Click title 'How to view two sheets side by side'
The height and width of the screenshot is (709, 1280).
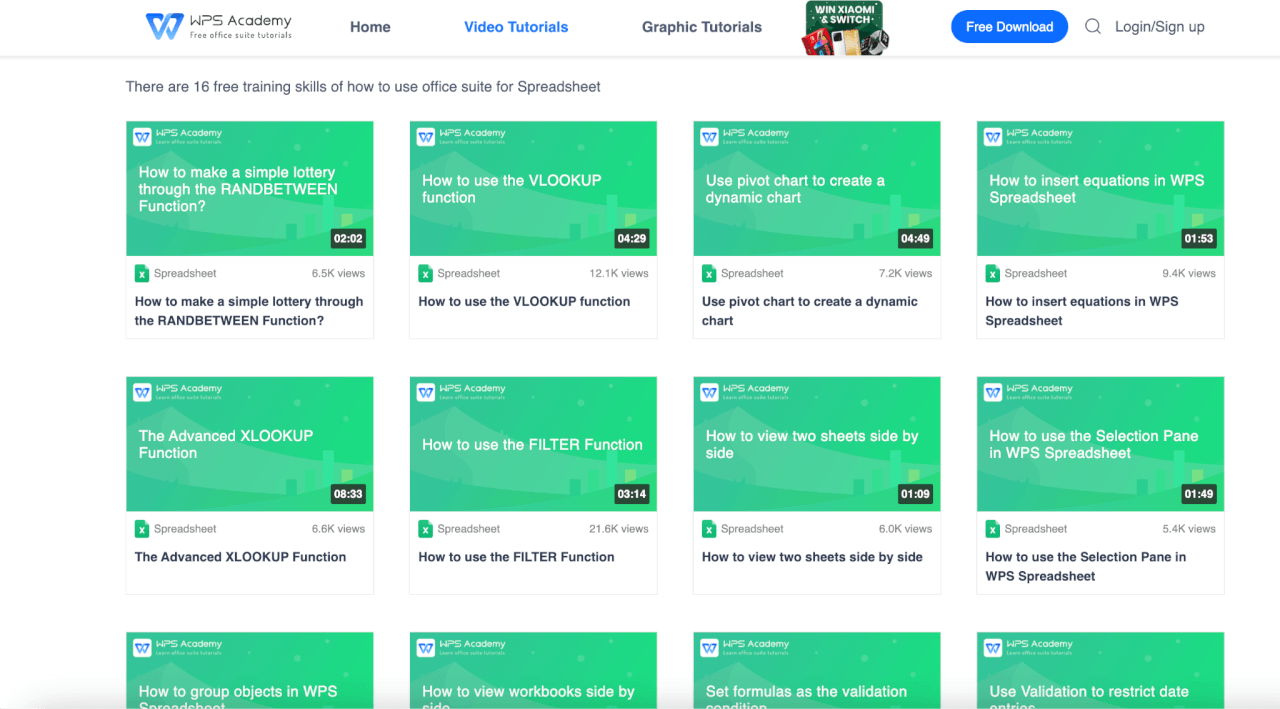click(812, 557)
